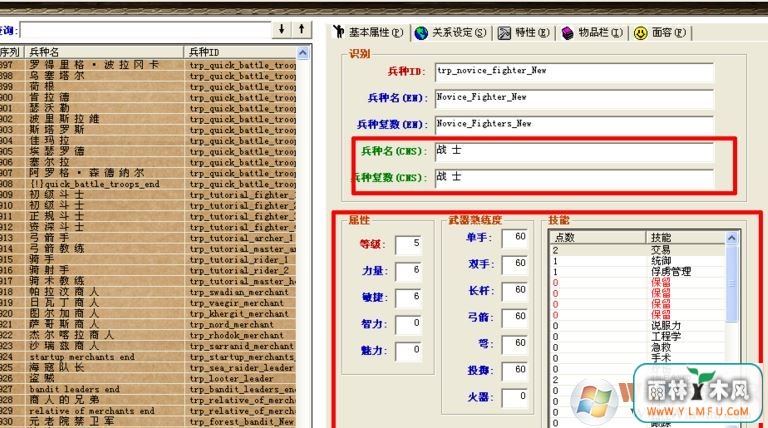Click the 技能 column header
The width and height of the screenshot is (768, 428).
(x=686, y=238)
